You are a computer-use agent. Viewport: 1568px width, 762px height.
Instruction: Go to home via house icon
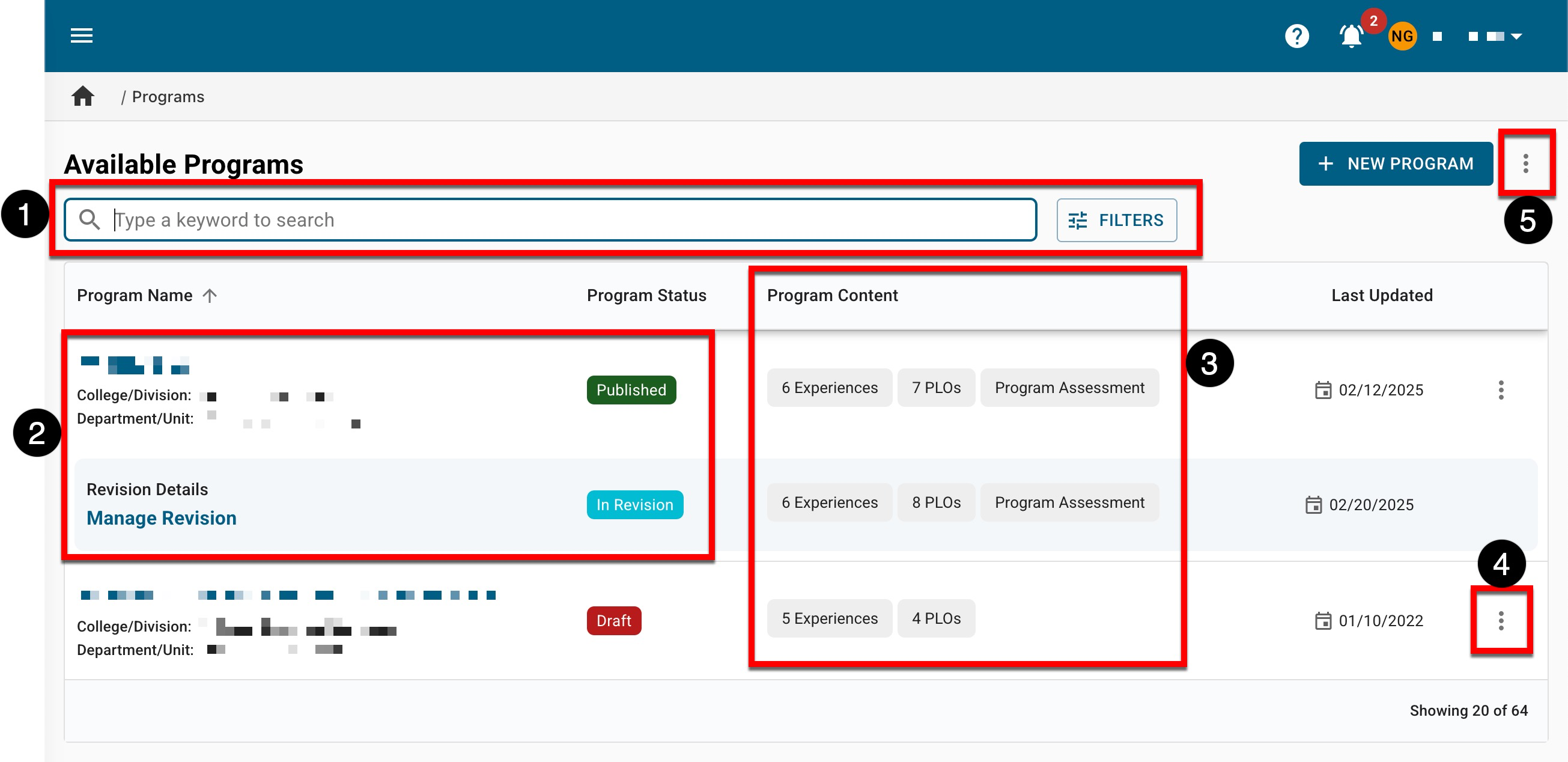[83, 96]
